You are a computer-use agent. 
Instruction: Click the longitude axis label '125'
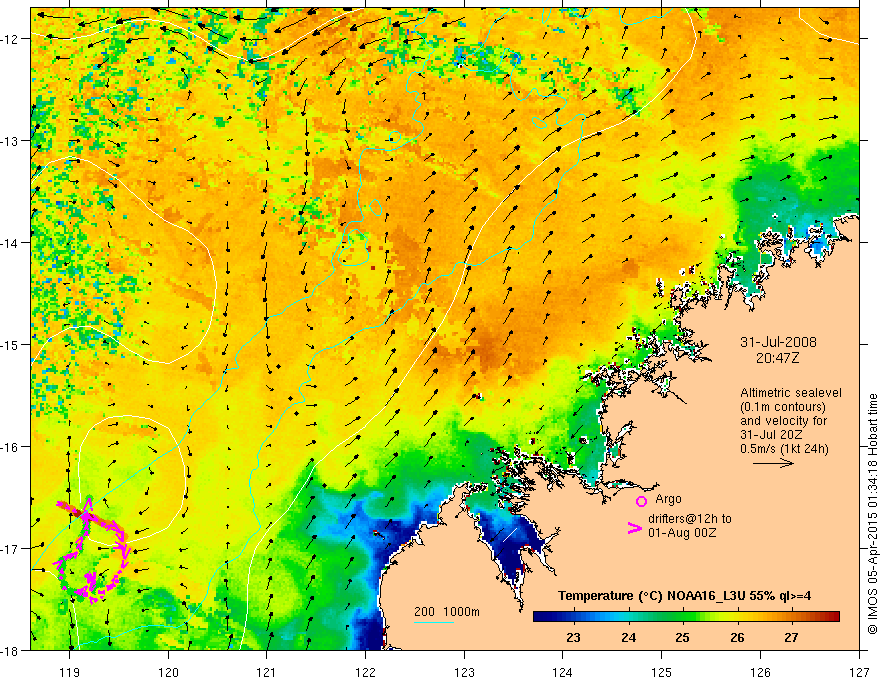coord(662,672)
